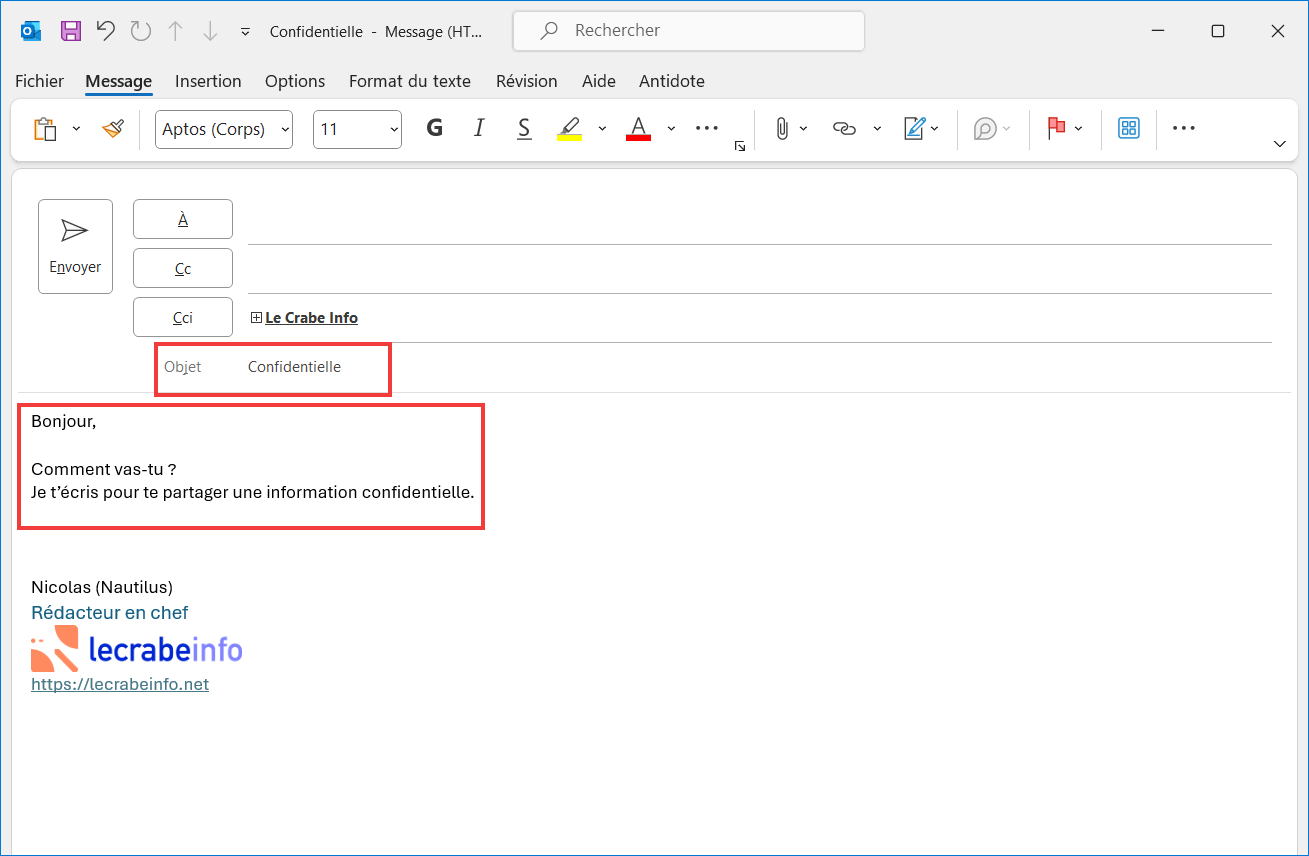Screen dimensions: 1309x856
Task: Toggle bold formatting (G)
Action: pos(434,128)
